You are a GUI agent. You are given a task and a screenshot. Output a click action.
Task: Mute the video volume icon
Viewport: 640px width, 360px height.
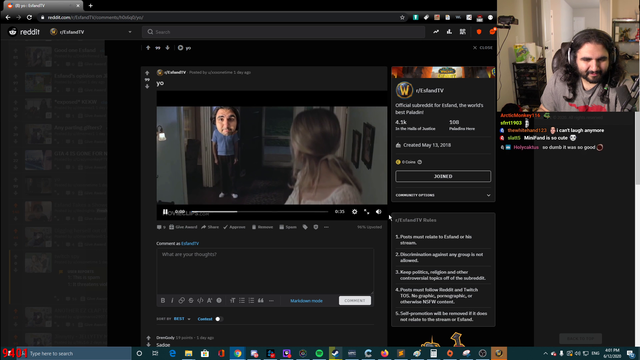pyautogui.click(x=378, y=211)
